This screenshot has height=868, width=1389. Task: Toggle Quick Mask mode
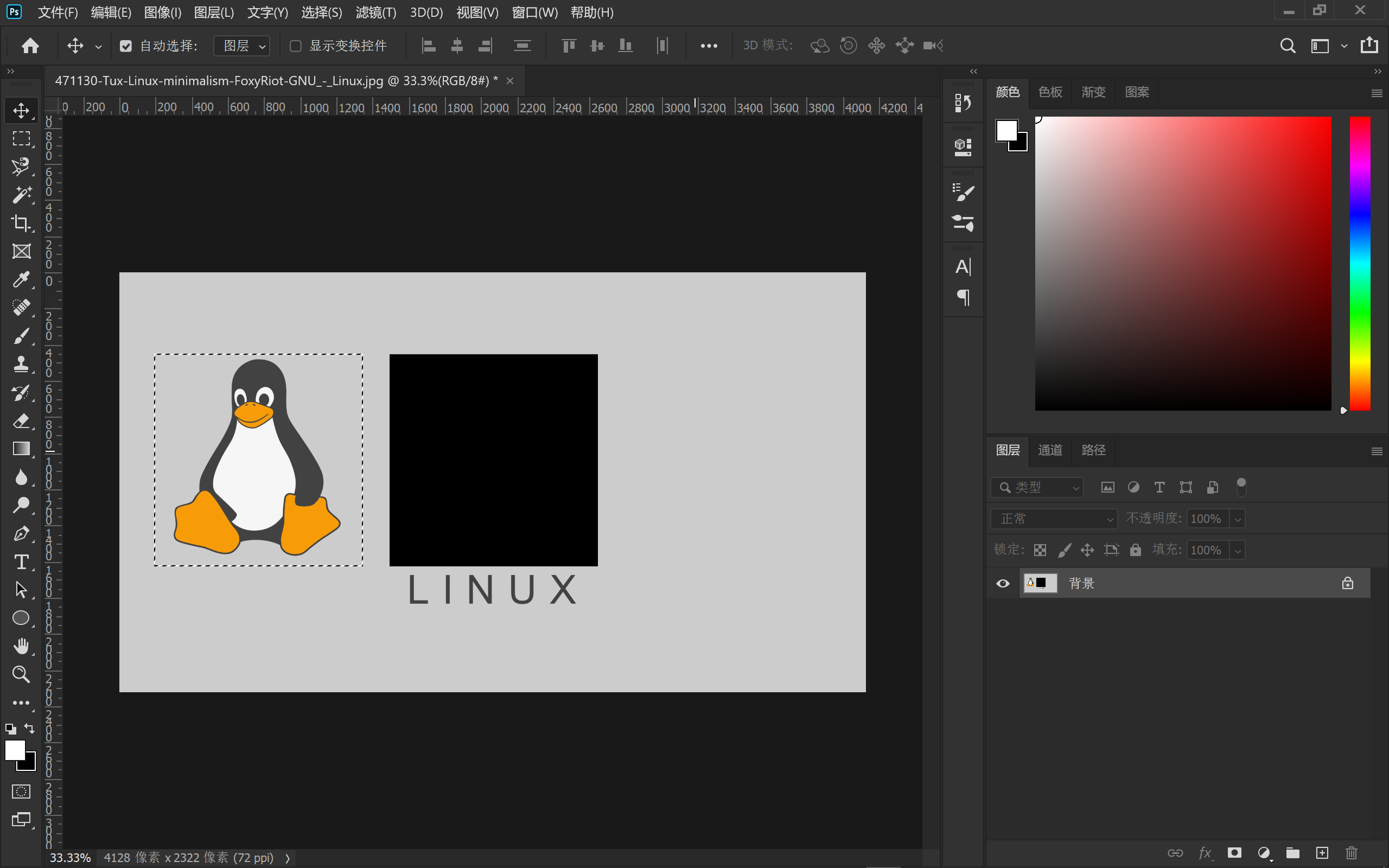[x=21, y=792]
